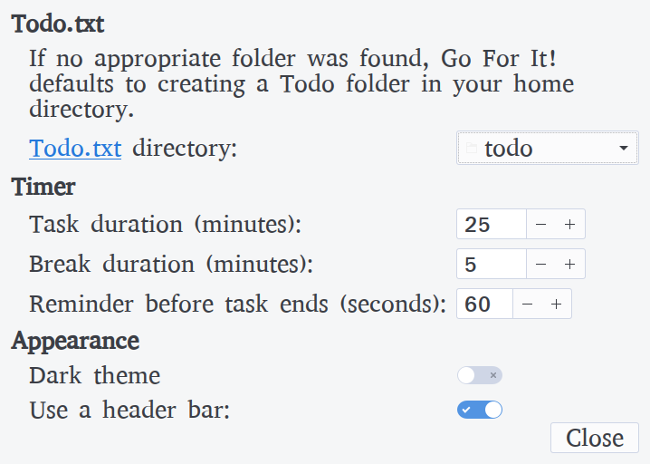Open the todo directory dropdown
Screen dimensions: 650x464
point(547,149)
